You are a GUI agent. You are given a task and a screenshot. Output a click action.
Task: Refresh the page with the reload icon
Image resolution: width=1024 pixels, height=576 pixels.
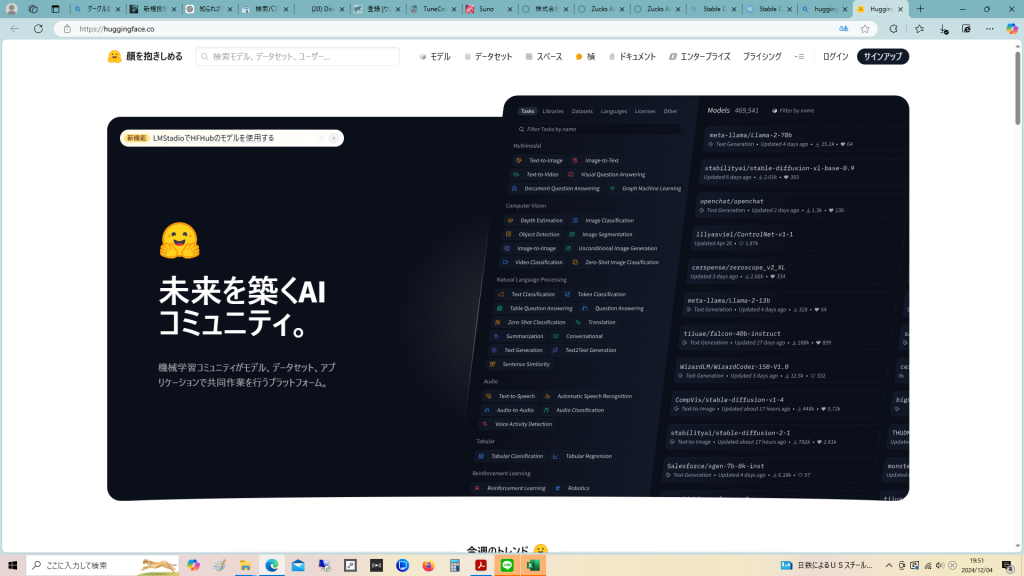tap(39, 29)
